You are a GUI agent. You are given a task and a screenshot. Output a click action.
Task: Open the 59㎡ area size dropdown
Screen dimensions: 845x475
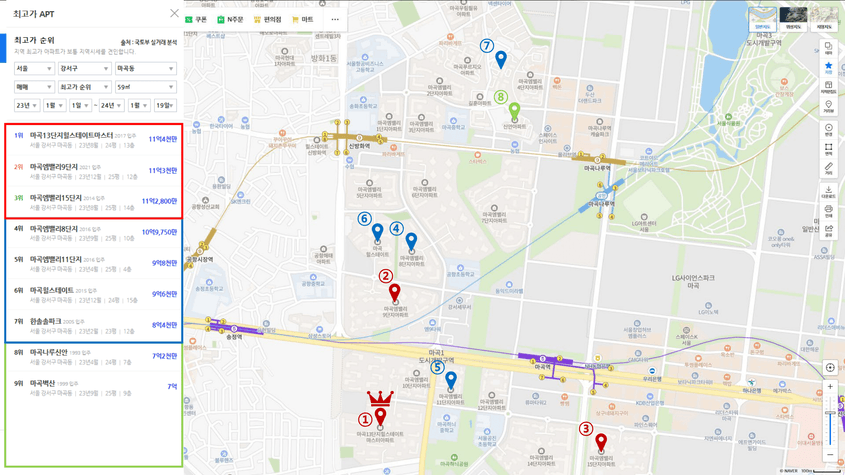point(146,87)
